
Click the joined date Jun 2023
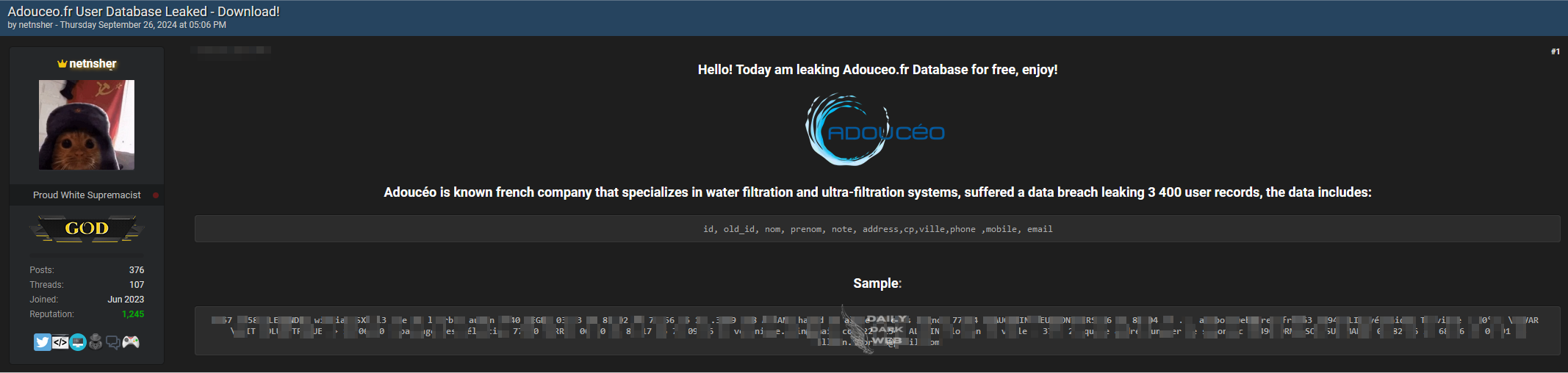pos(126,300)
